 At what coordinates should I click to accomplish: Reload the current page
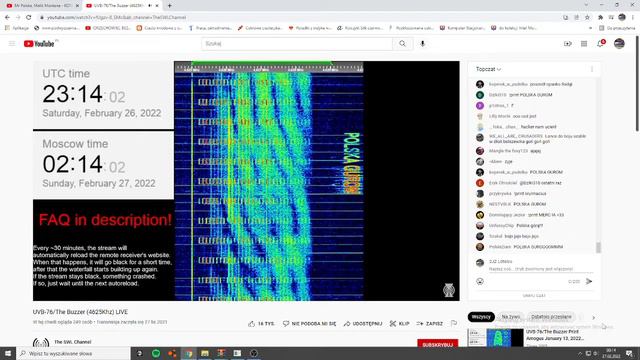[29, 17]
